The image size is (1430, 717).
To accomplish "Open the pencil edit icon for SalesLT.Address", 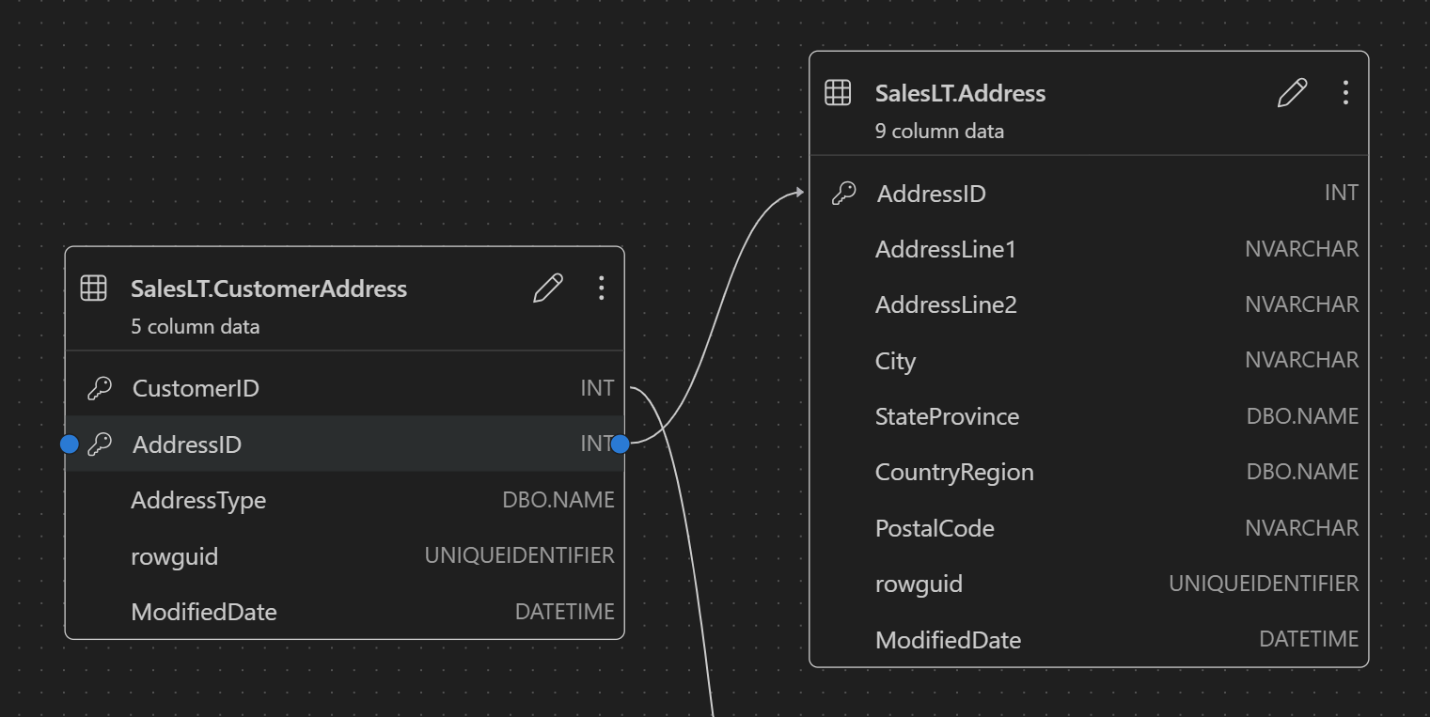I will [x=1292, y=92].
